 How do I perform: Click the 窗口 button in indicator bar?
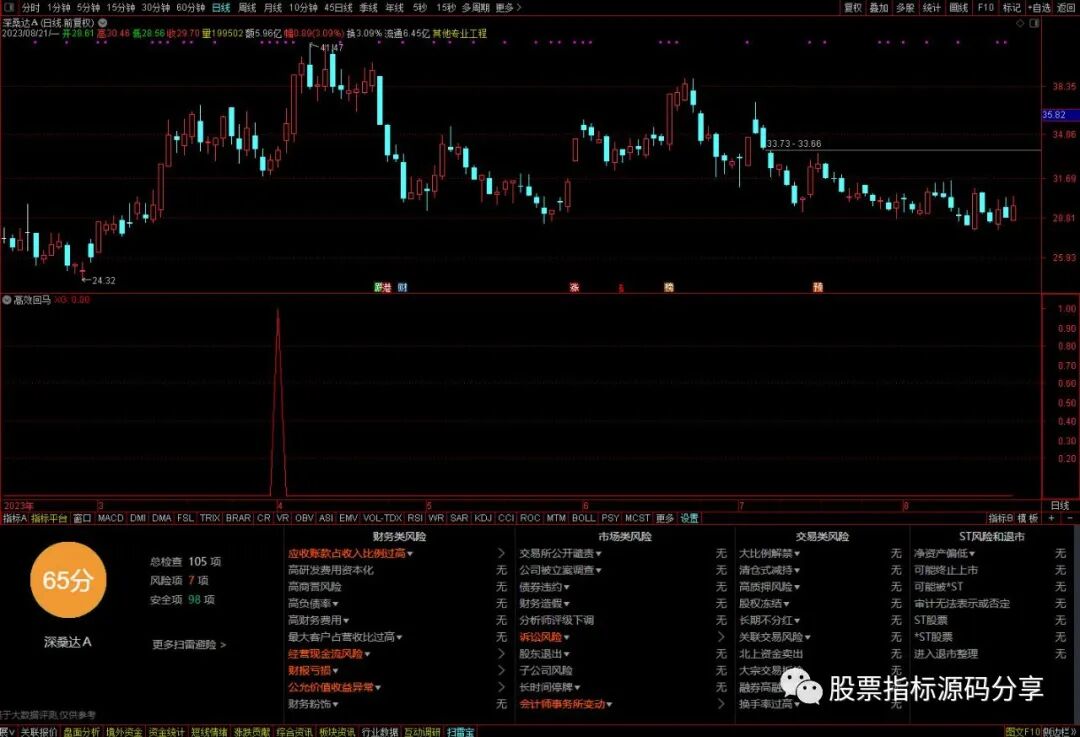82,518
